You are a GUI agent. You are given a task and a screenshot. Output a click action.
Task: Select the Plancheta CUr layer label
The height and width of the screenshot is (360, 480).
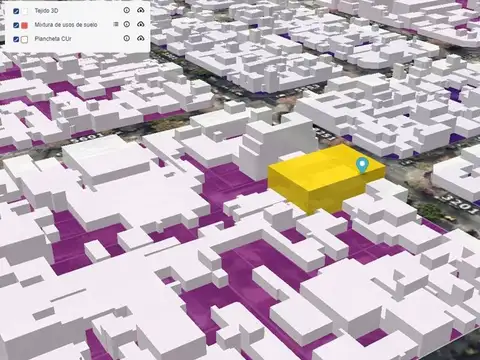pyautogui.click(x=53, y=39)
